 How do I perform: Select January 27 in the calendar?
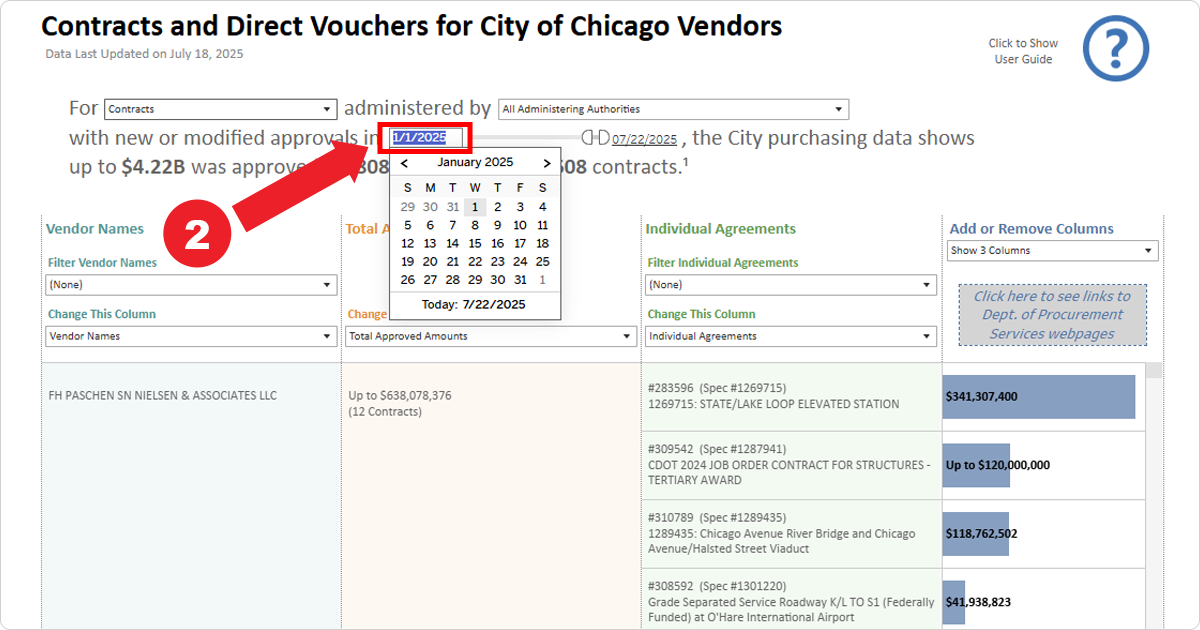pos(430,279)
